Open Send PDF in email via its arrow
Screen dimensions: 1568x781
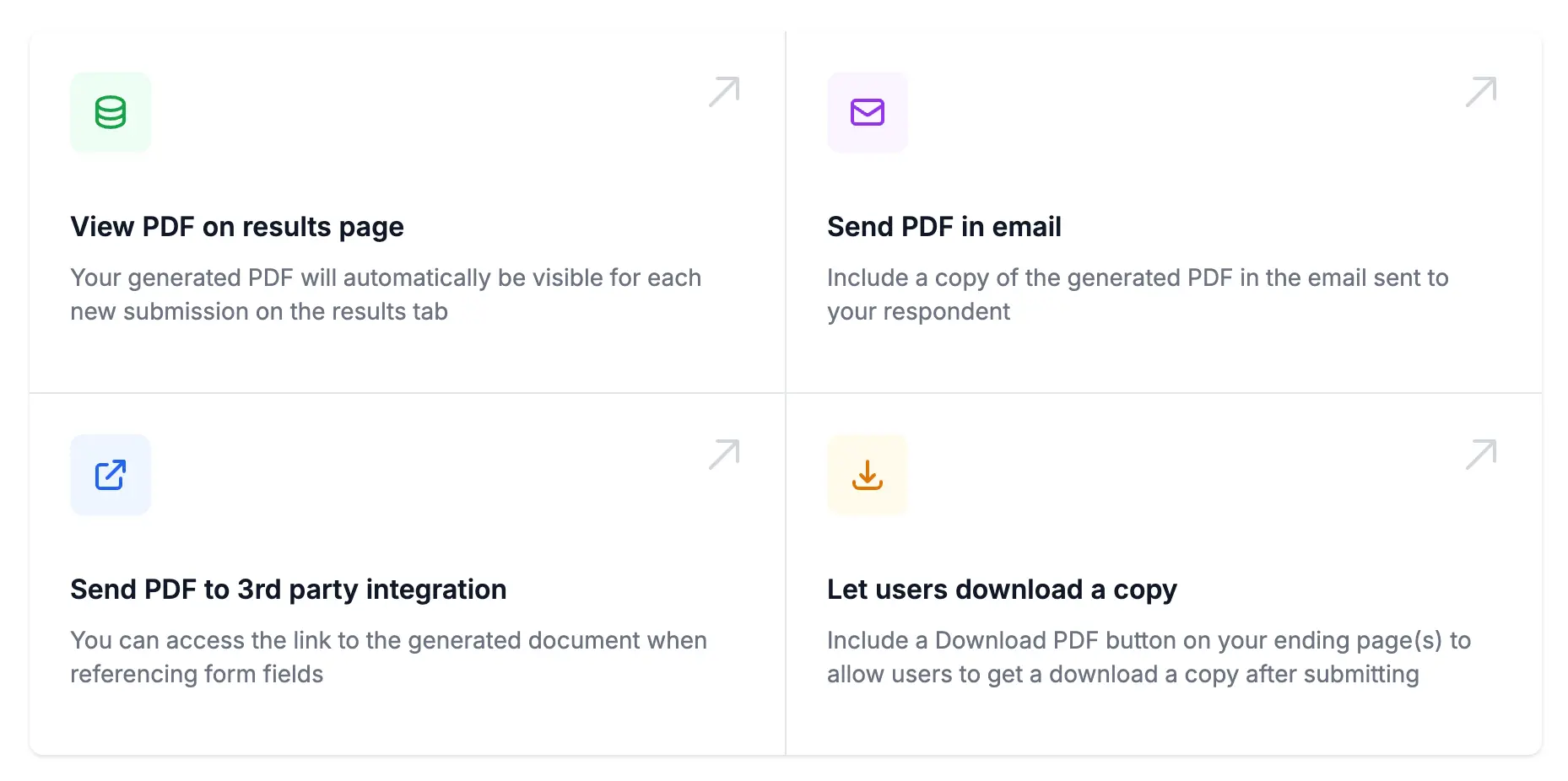pyautogui.click(x=1480, y=91)
